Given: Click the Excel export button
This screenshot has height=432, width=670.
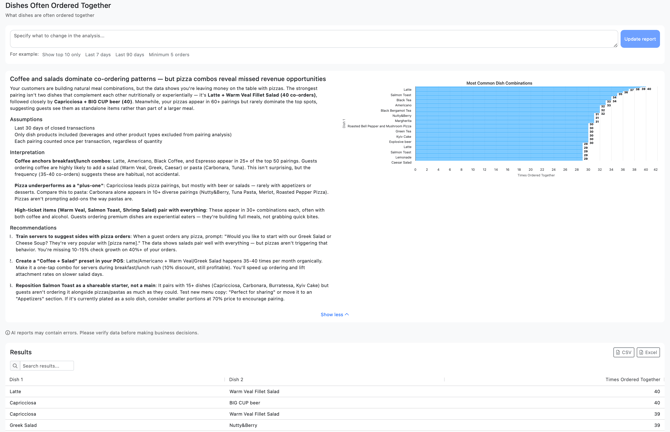Looking at the screenshot, I should 648,352.
